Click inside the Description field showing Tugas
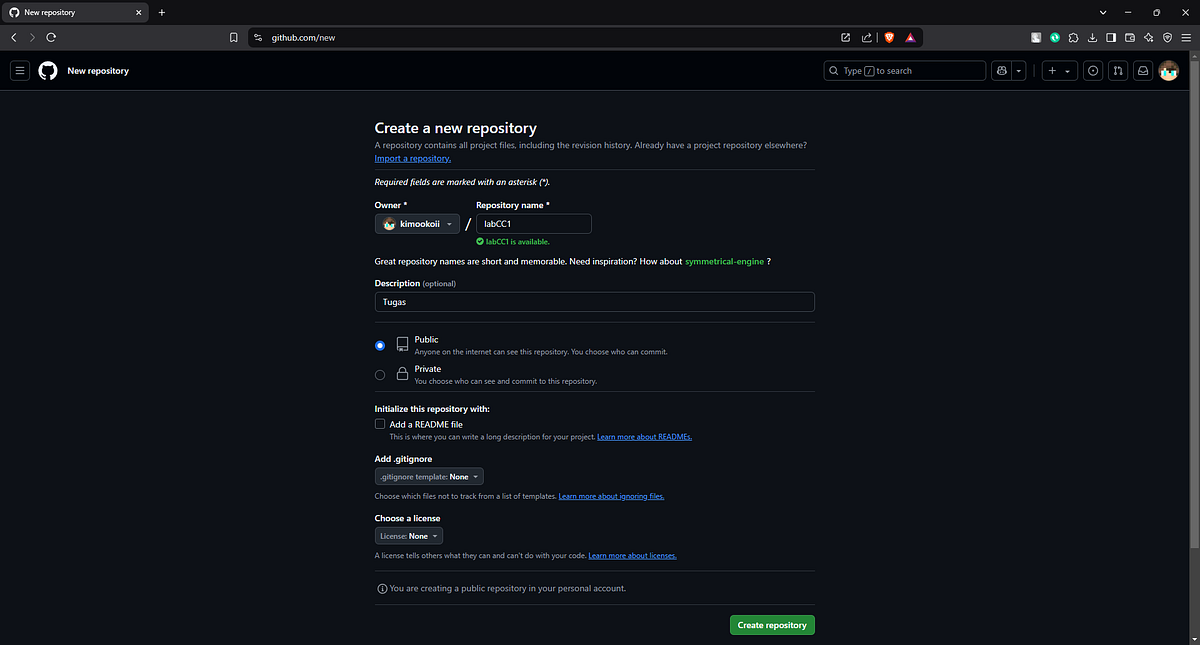The width and height of the screenshot is (1200, 645). coord(594,301)
